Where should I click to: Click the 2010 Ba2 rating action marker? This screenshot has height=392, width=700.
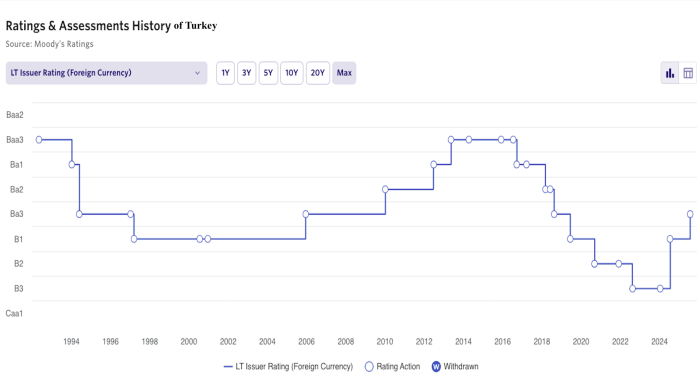click(385, 189)
